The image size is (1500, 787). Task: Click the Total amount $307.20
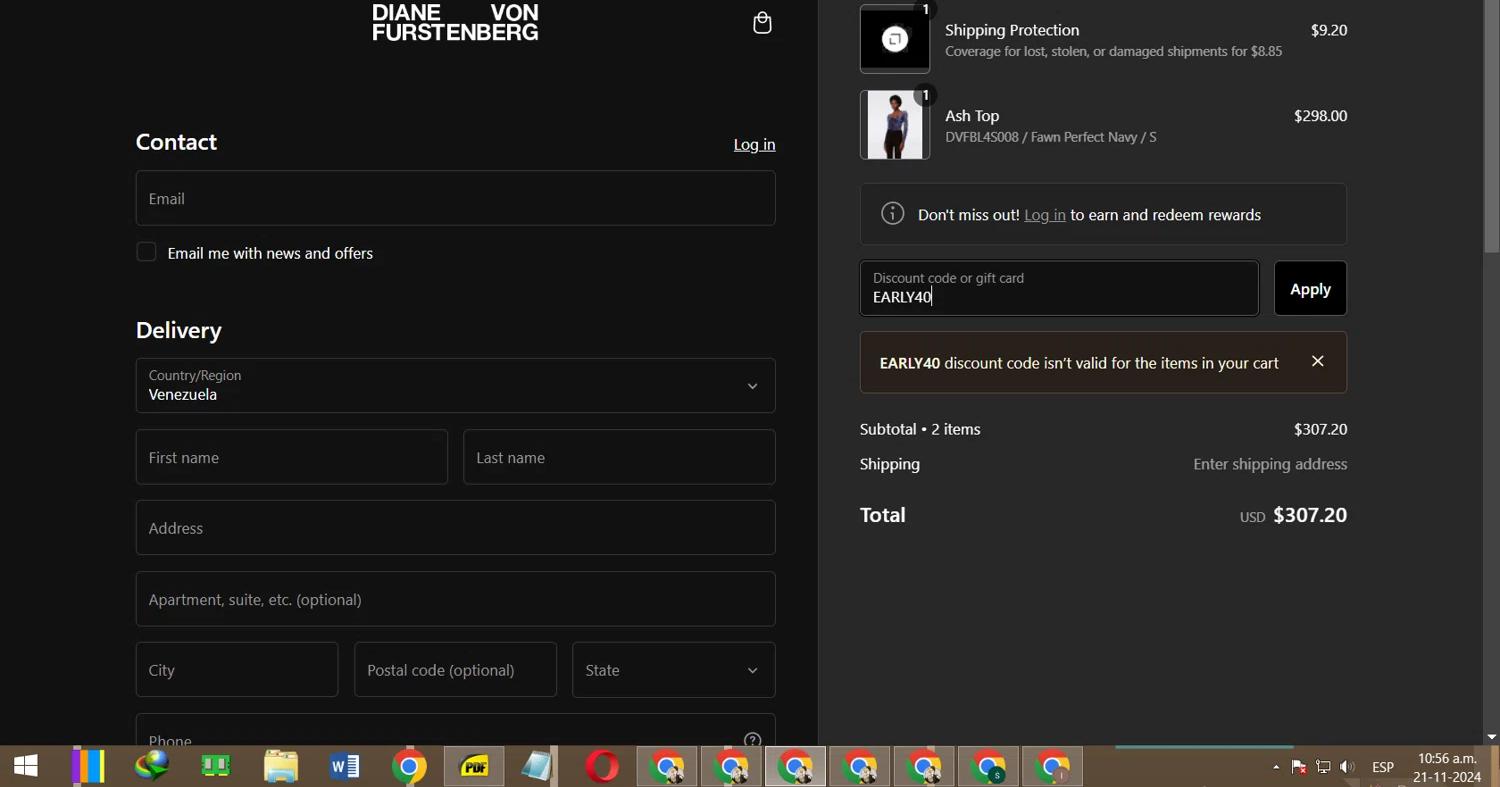click(1310, 515)
